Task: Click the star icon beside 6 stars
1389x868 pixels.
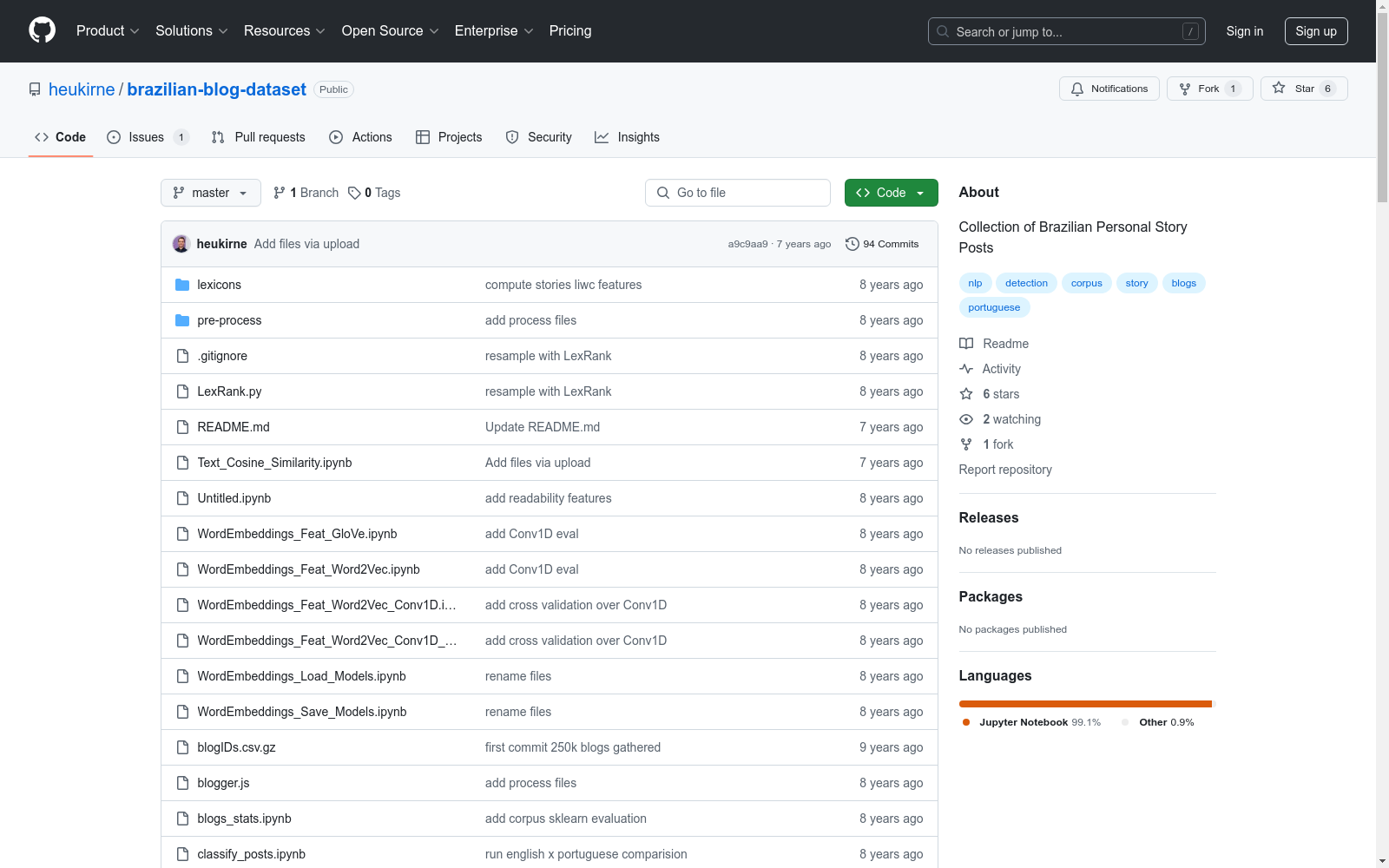Action: point(966,394)
